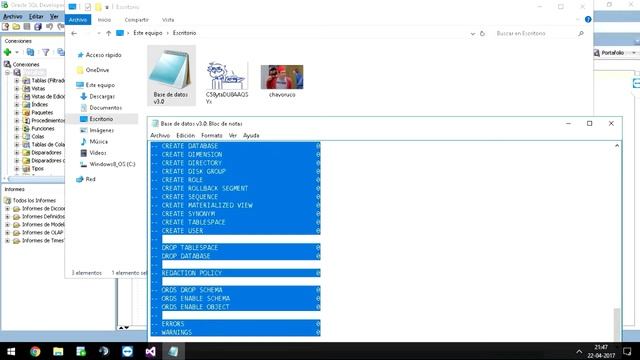The image size is (640, 360).
Task: Open the Portafolio dropdown in SQL Developer
Action: tap(634, 53)
